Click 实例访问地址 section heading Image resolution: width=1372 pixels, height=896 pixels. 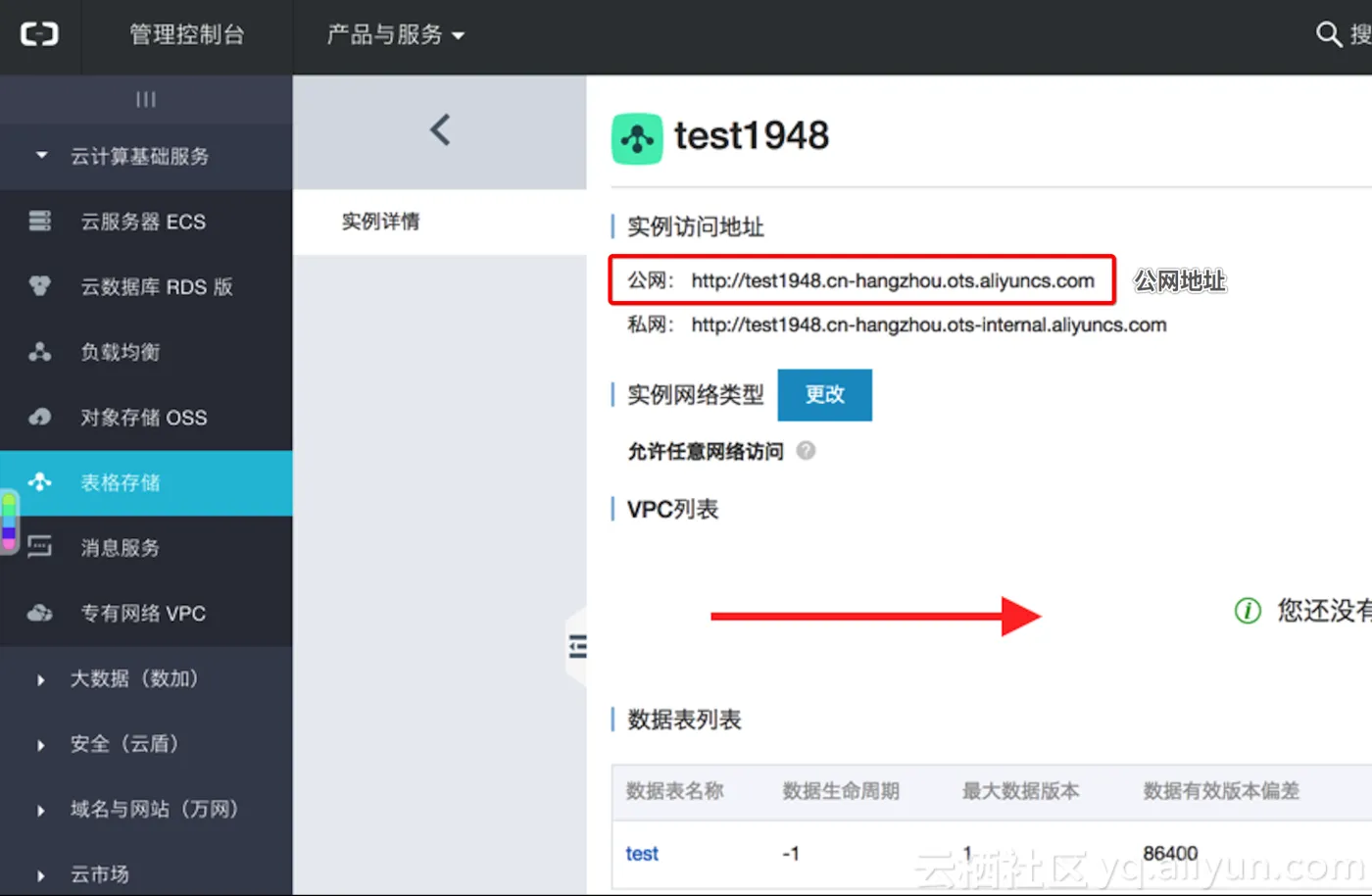pyautogui.click(x=696, y=227)
